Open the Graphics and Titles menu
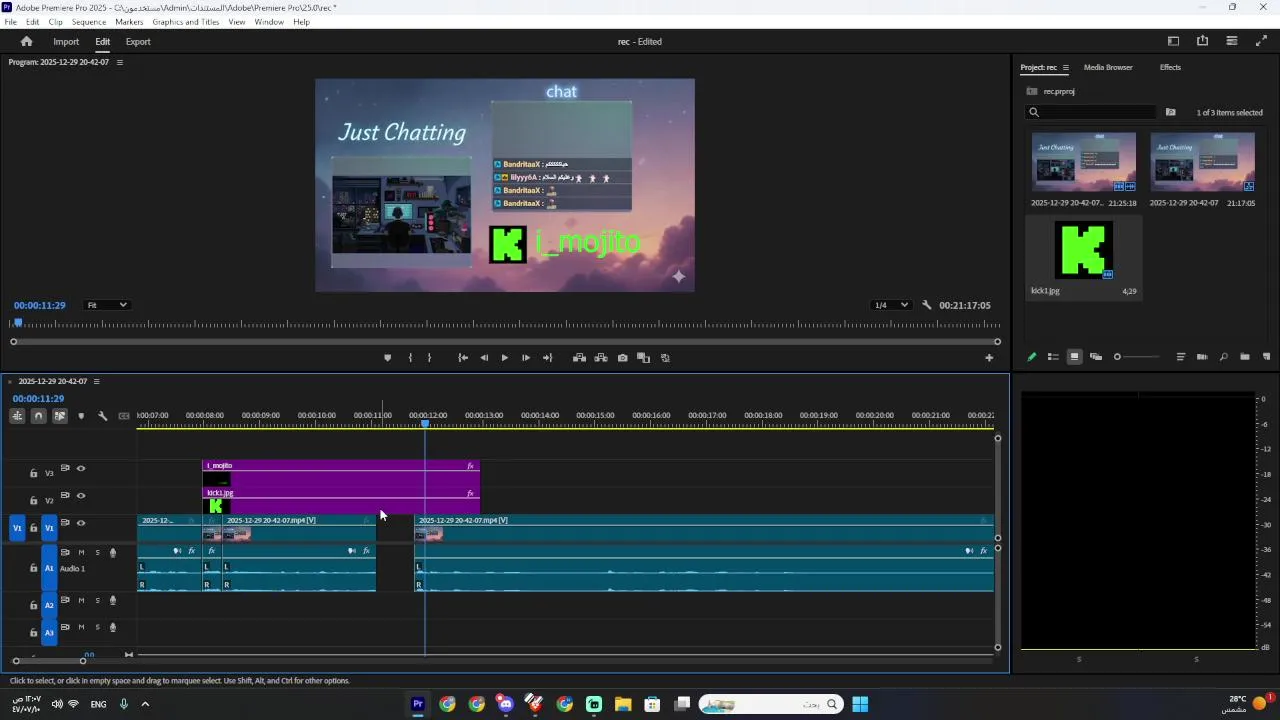 pyautogui.click(x=186, y=22)
